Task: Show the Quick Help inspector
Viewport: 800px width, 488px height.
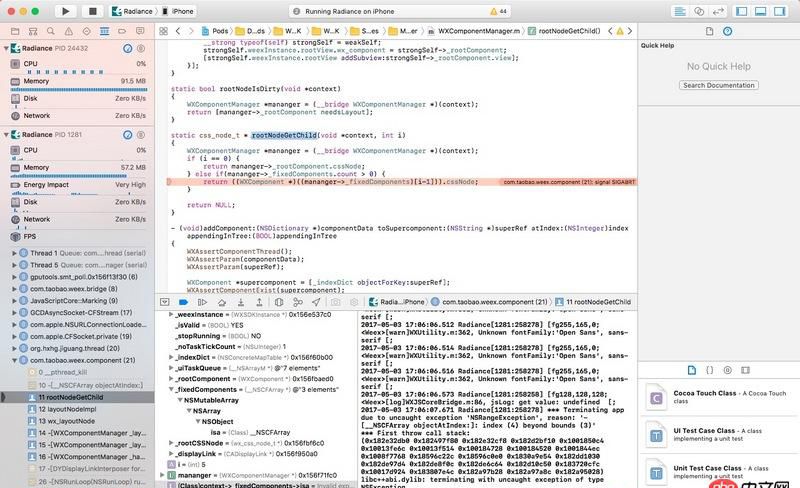Action: coord(728,31)
